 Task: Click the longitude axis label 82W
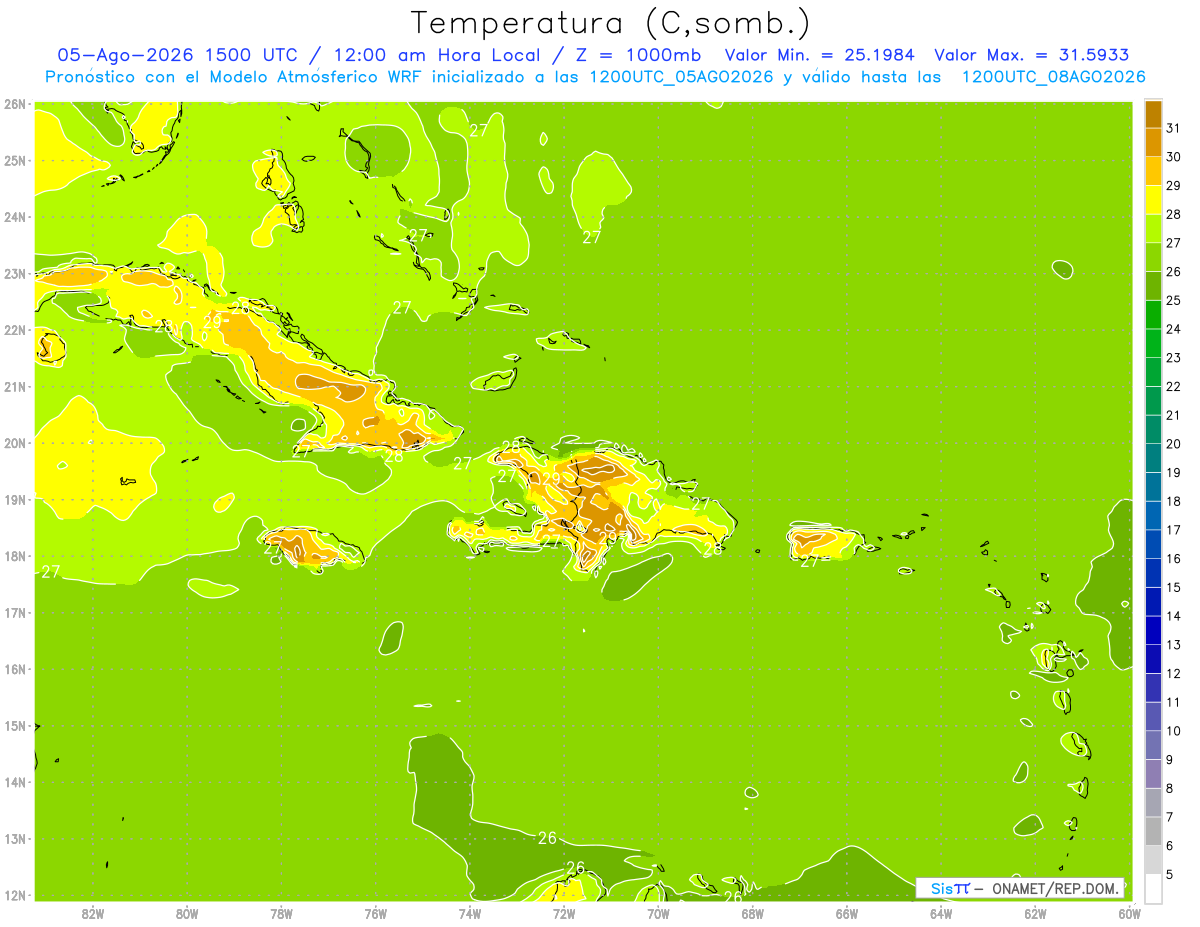point(92,913)
